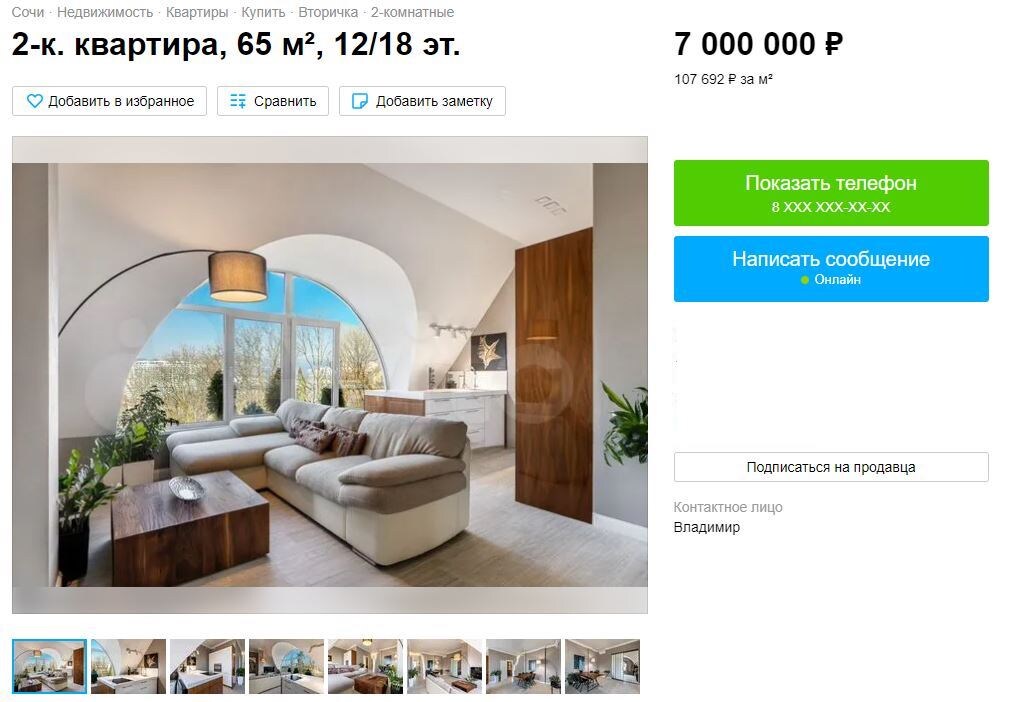Subscribe via Подписаться на продавца
Image resolution: width=1012 pixels, height=702 pixels.
point(831,467)
